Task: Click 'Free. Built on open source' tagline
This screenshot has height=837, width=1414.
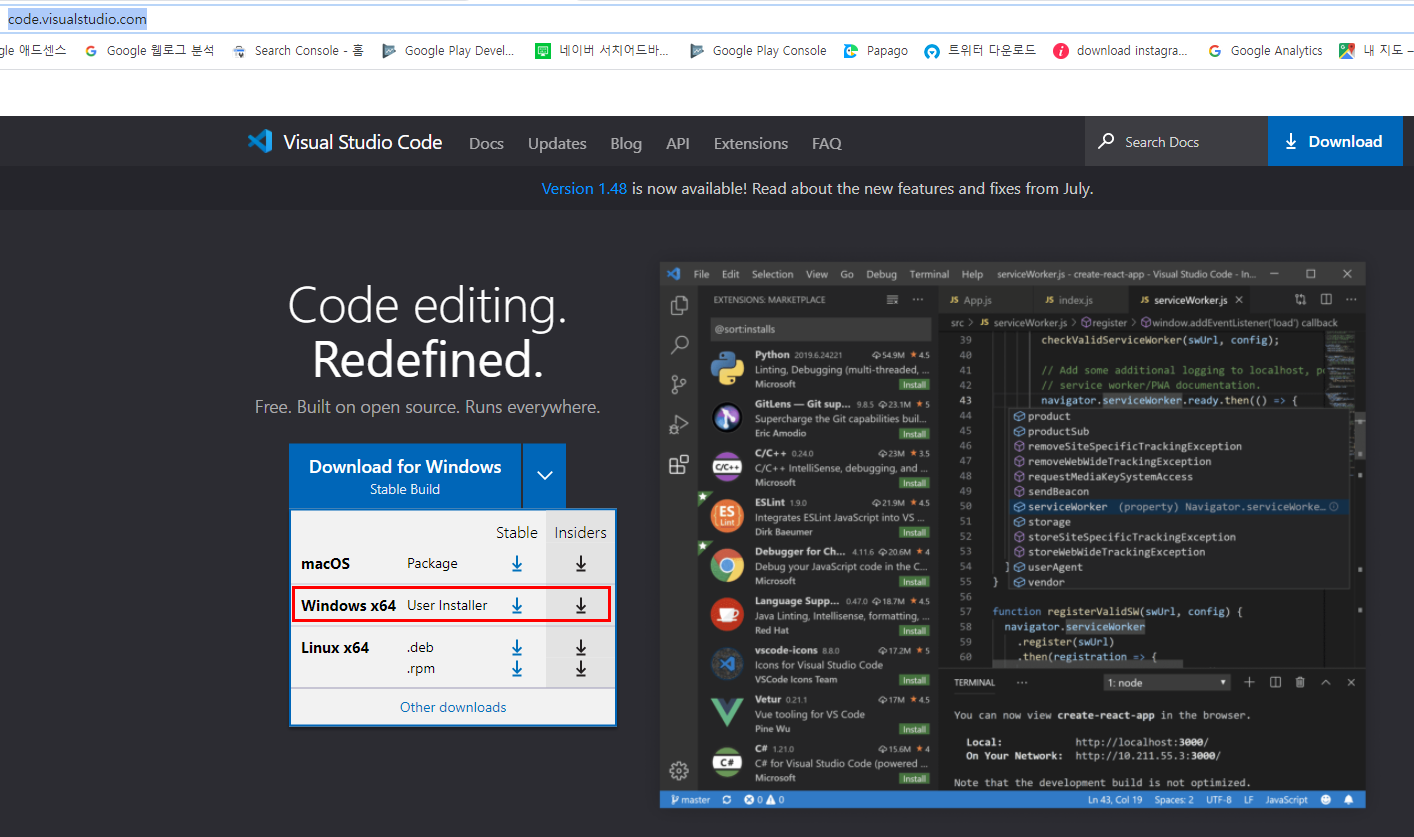Action: click(428, 407)
